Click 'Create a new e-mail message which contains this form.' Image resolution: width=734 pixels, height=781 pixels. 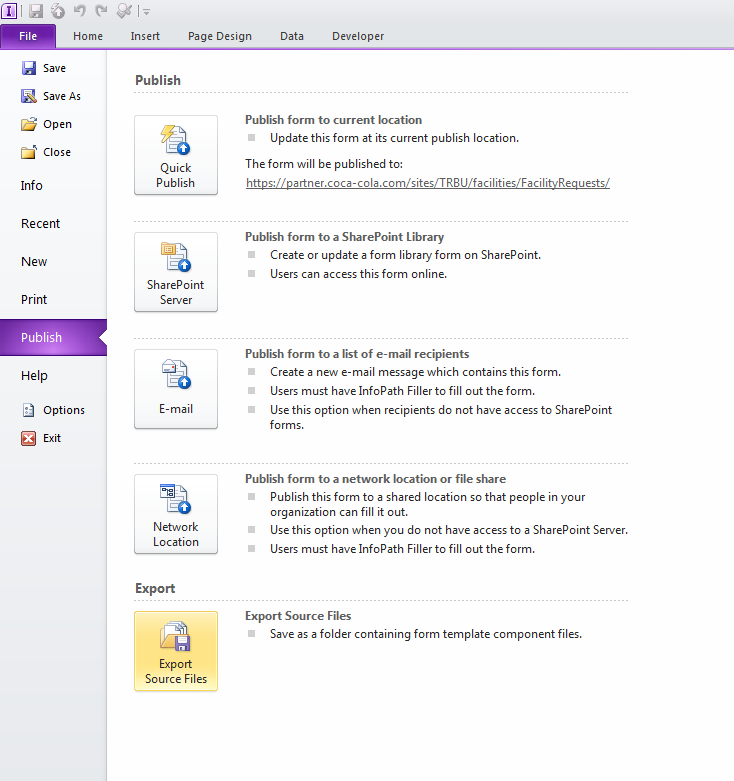point(415,372)
